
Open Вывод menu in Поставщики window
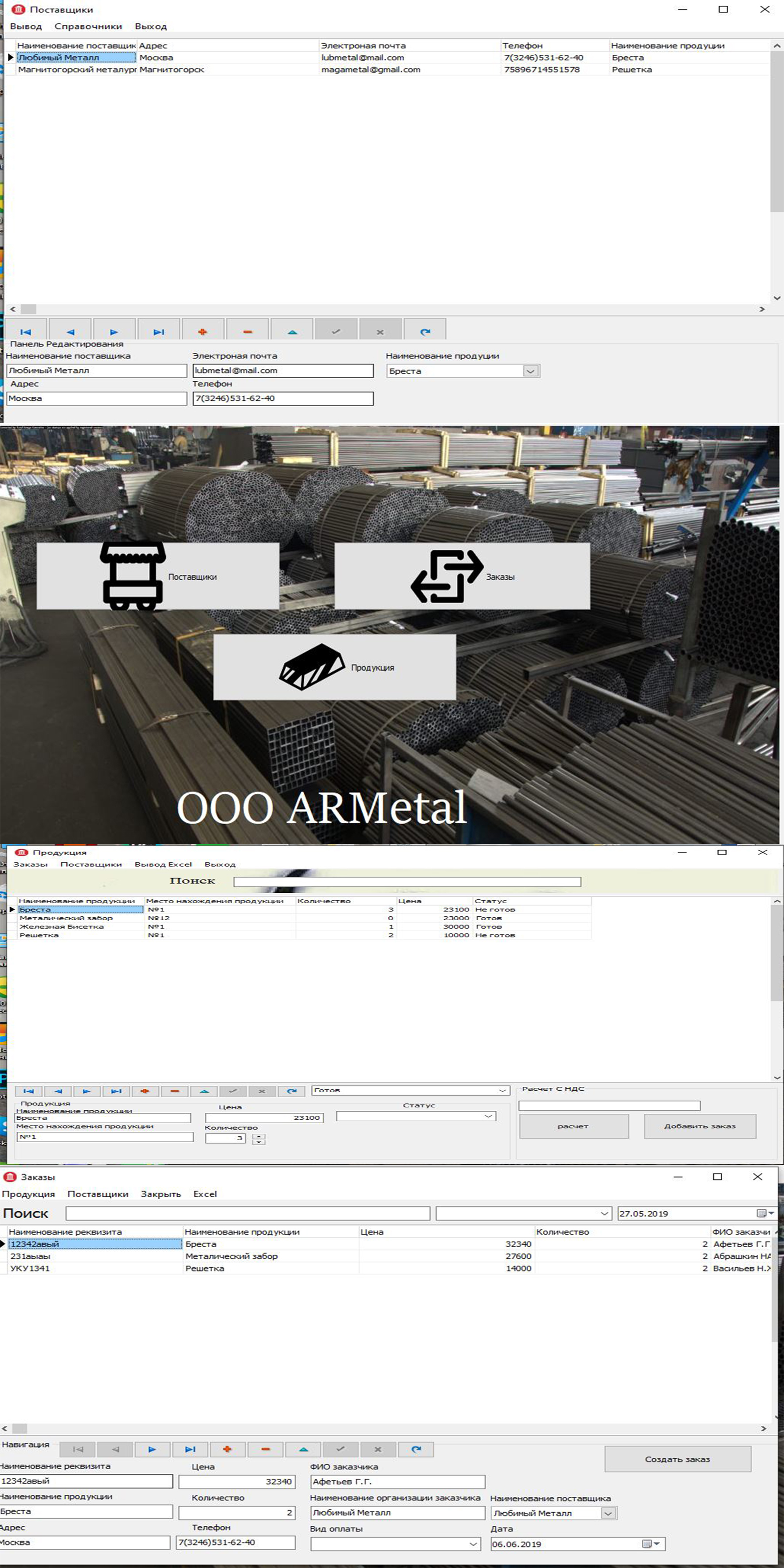click(26, 27)
